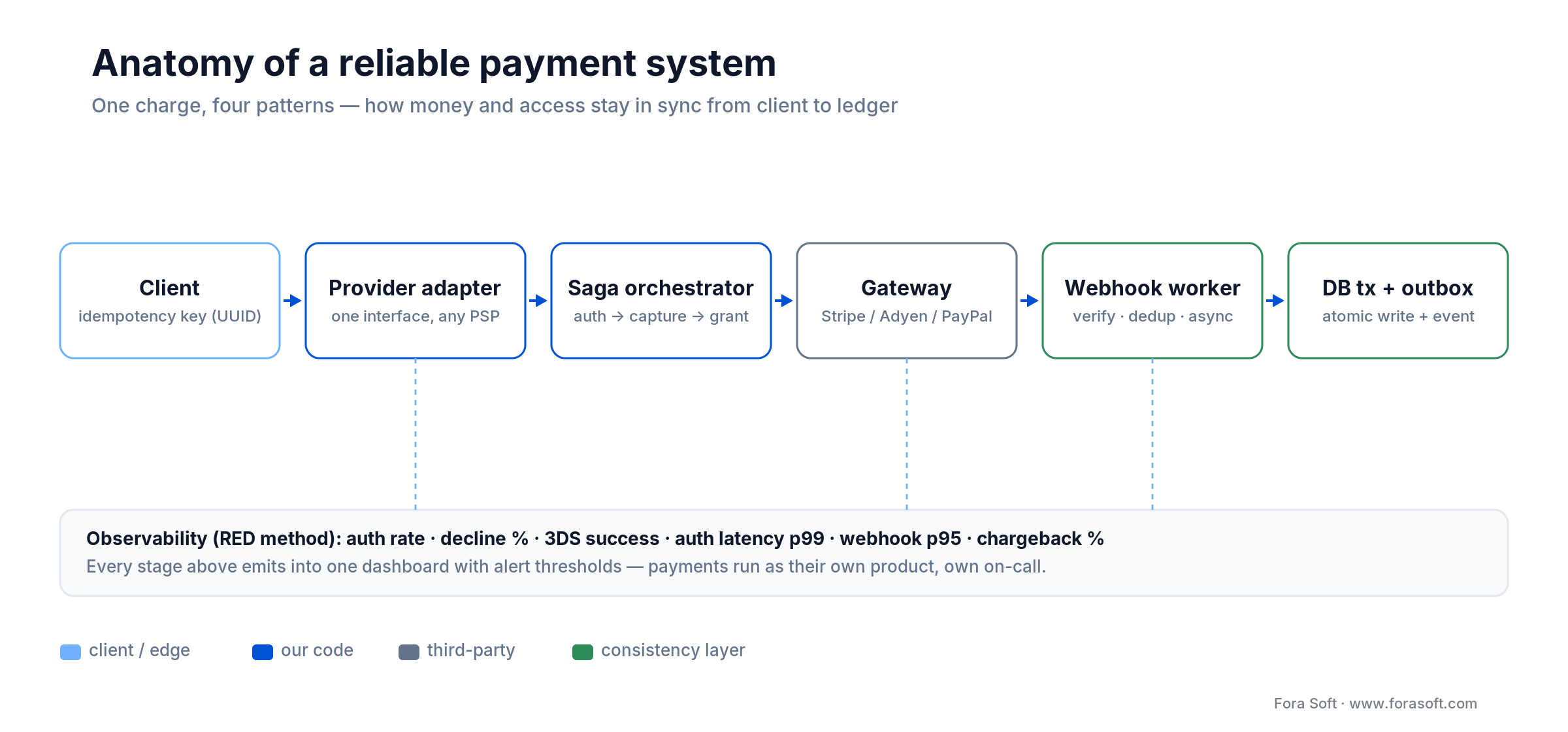Click the 'third-party' legend label
This screenshot has height=732, width=1568.
coord(471,650)
